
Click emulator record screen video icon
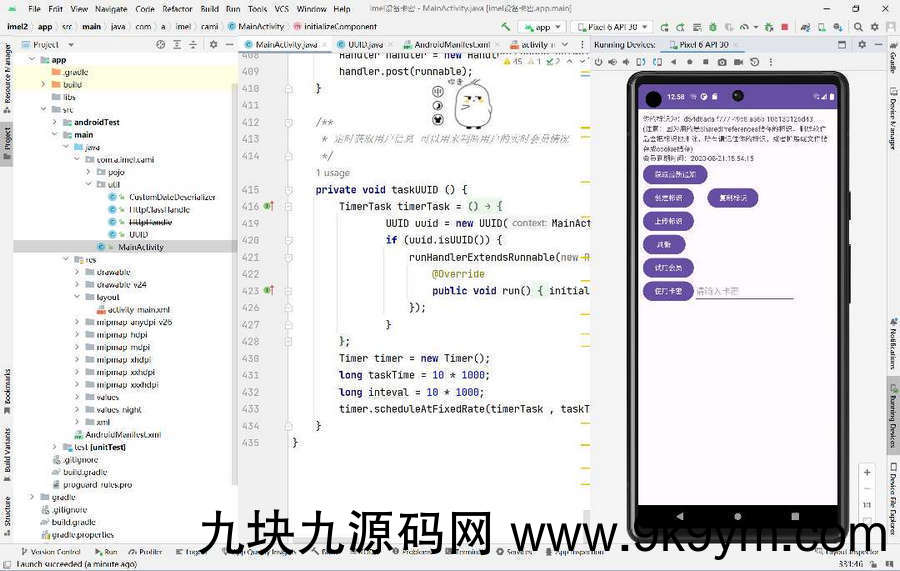click(x=740, y=62)
